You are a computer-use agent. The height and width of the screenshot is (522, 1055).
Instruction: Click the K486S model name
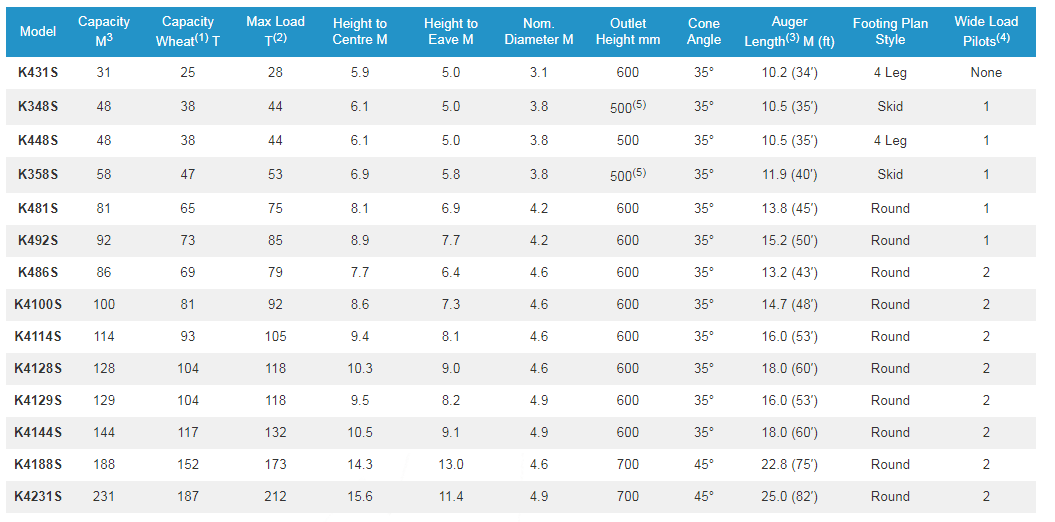[38, 272]
